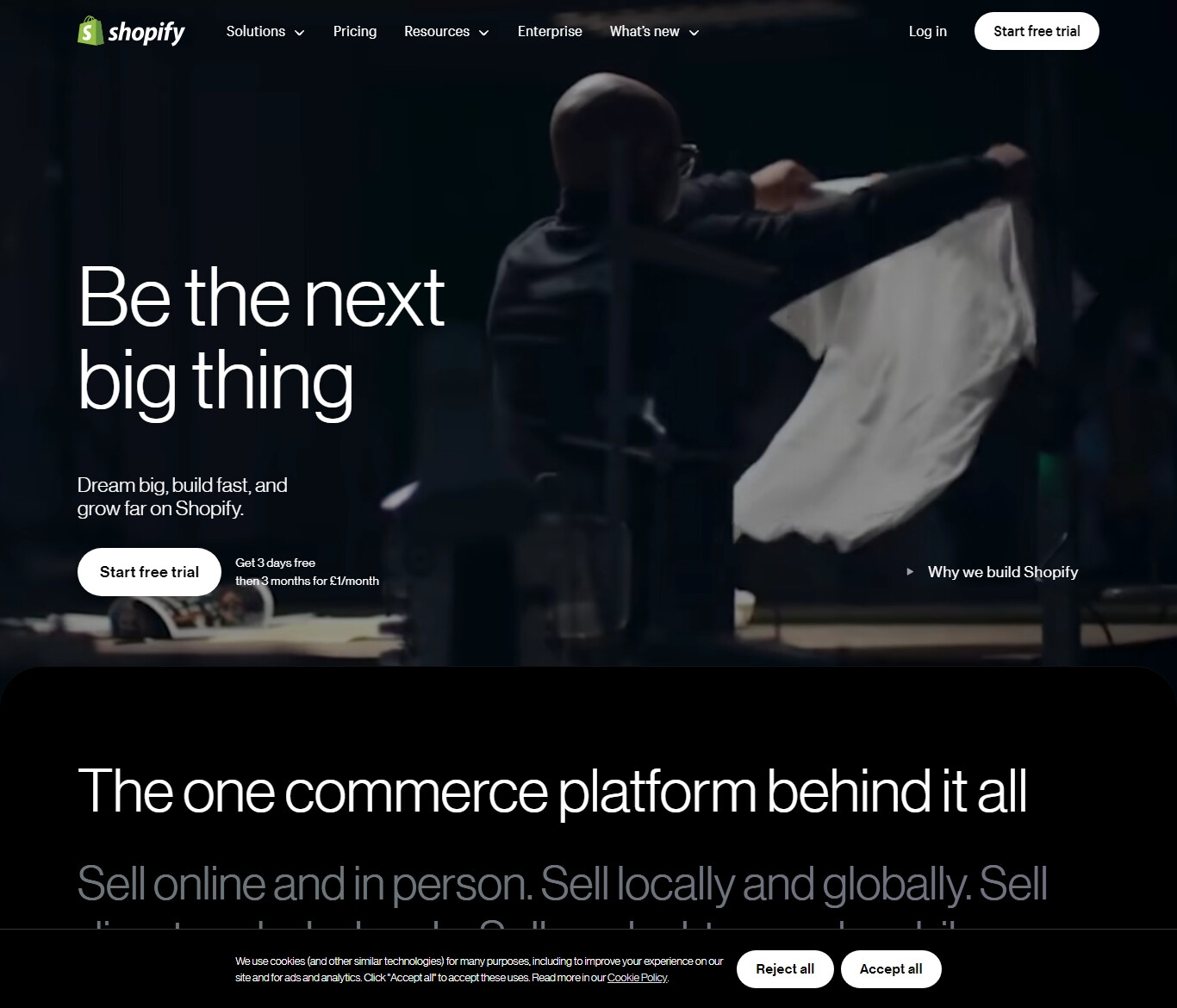Expand the Solutions dropdown chevron
Screen dimensions: 1177x1008
point(300,33)
